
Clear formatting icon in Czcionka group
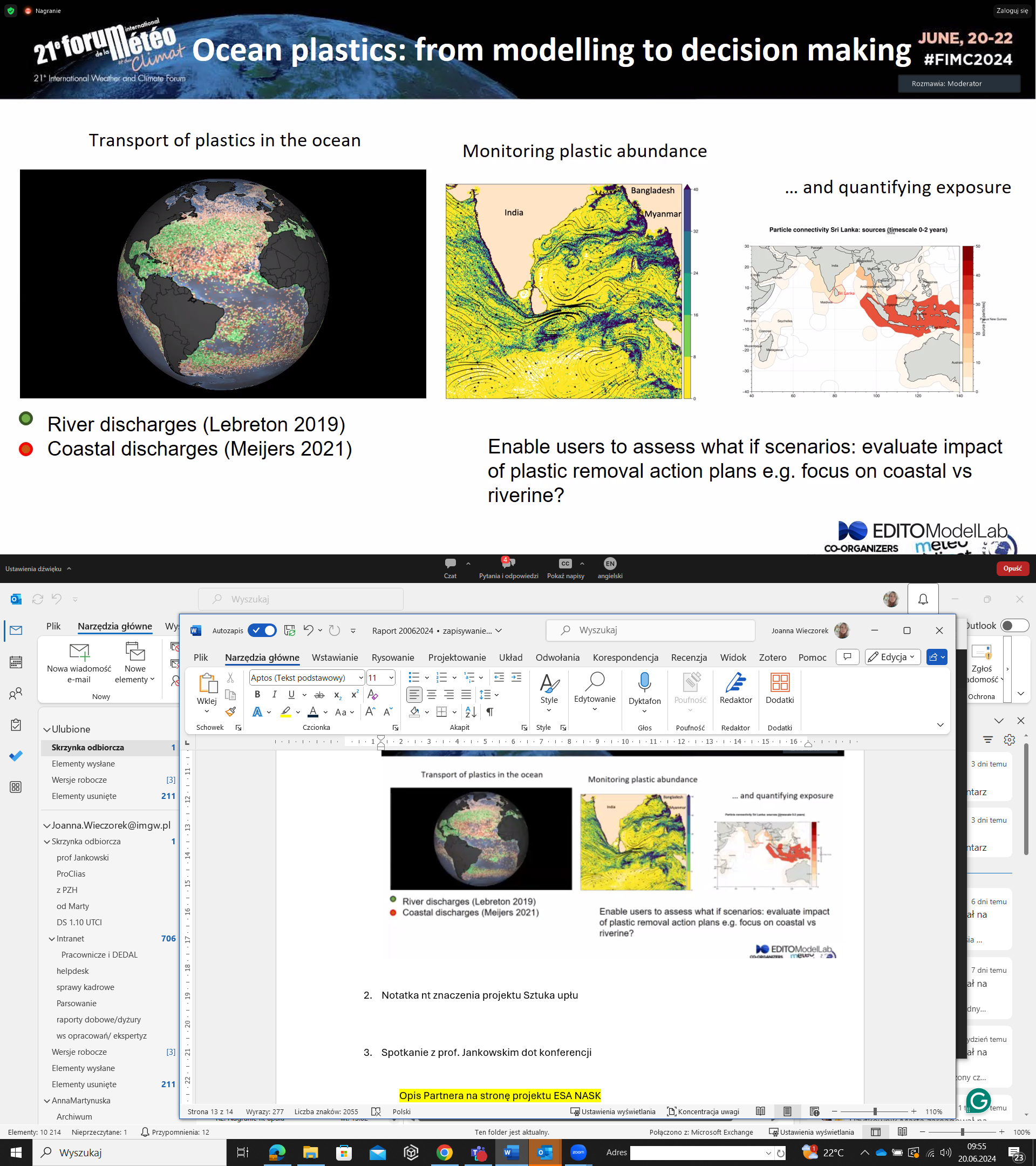click(373, 694)
